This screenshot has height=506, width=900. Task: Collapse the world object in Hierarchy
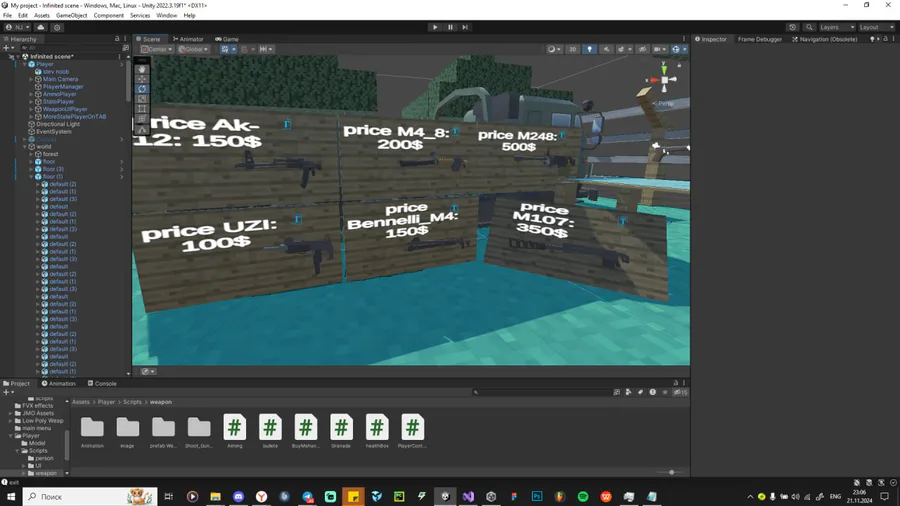(x=25, y=147)
